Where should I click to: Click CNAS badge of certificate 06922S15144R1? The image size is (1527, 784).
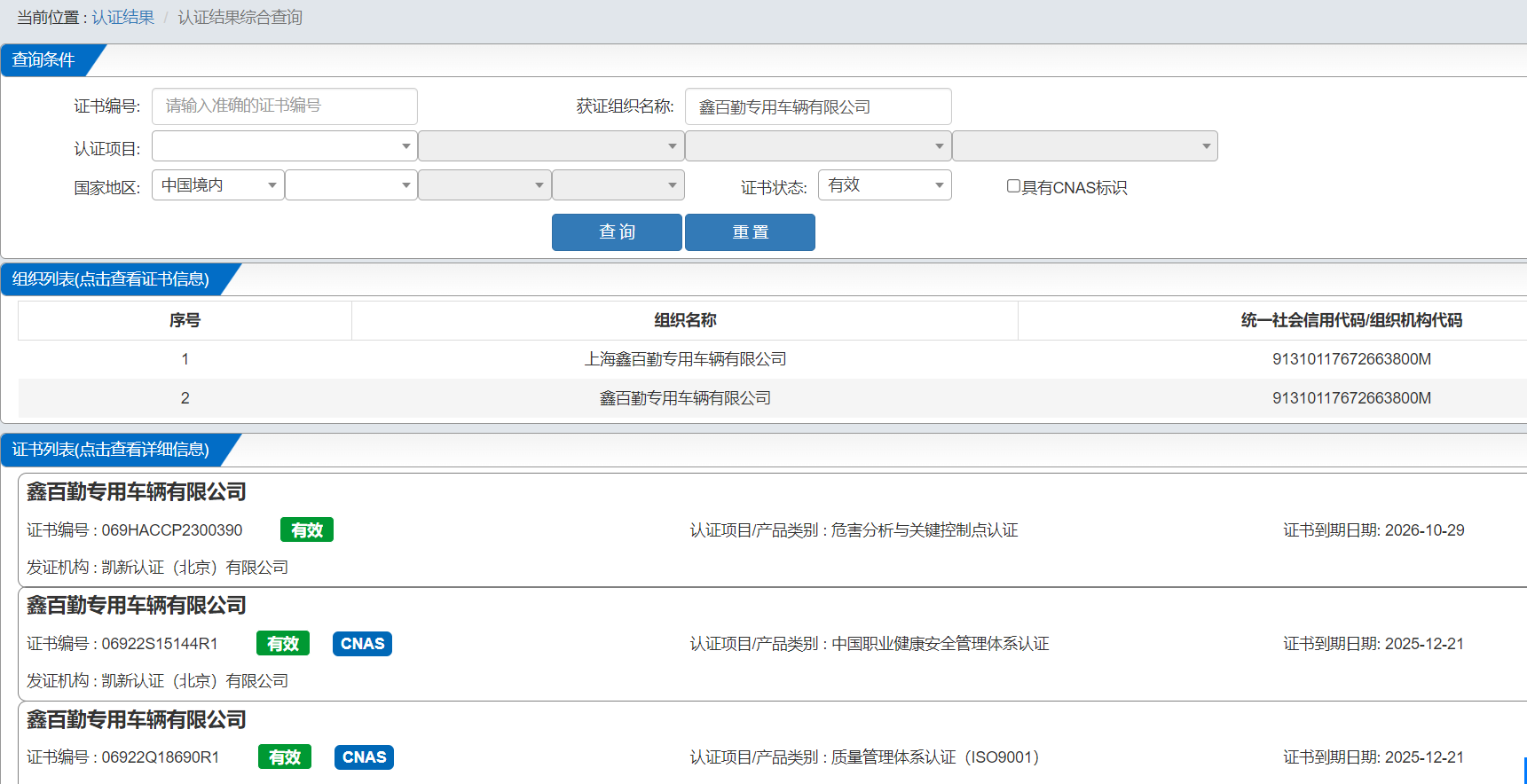point(362,644)
